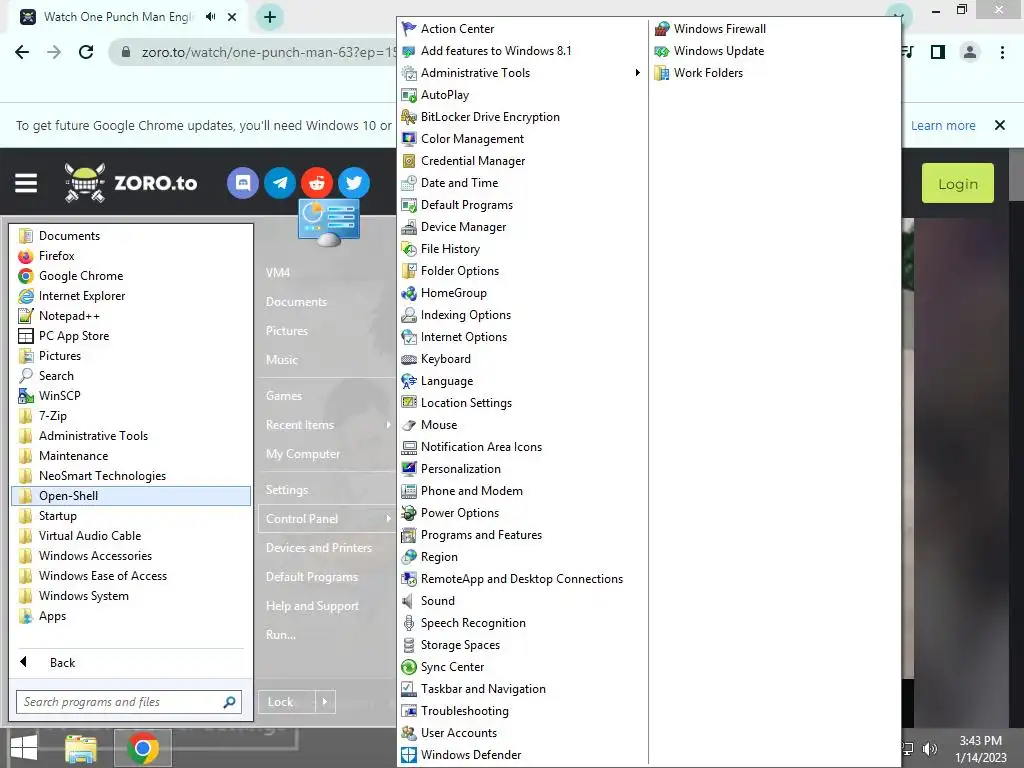Open Devices and Printers in Start menu
Viewport: 1024px width, 768px height.
tap(319, 548)
